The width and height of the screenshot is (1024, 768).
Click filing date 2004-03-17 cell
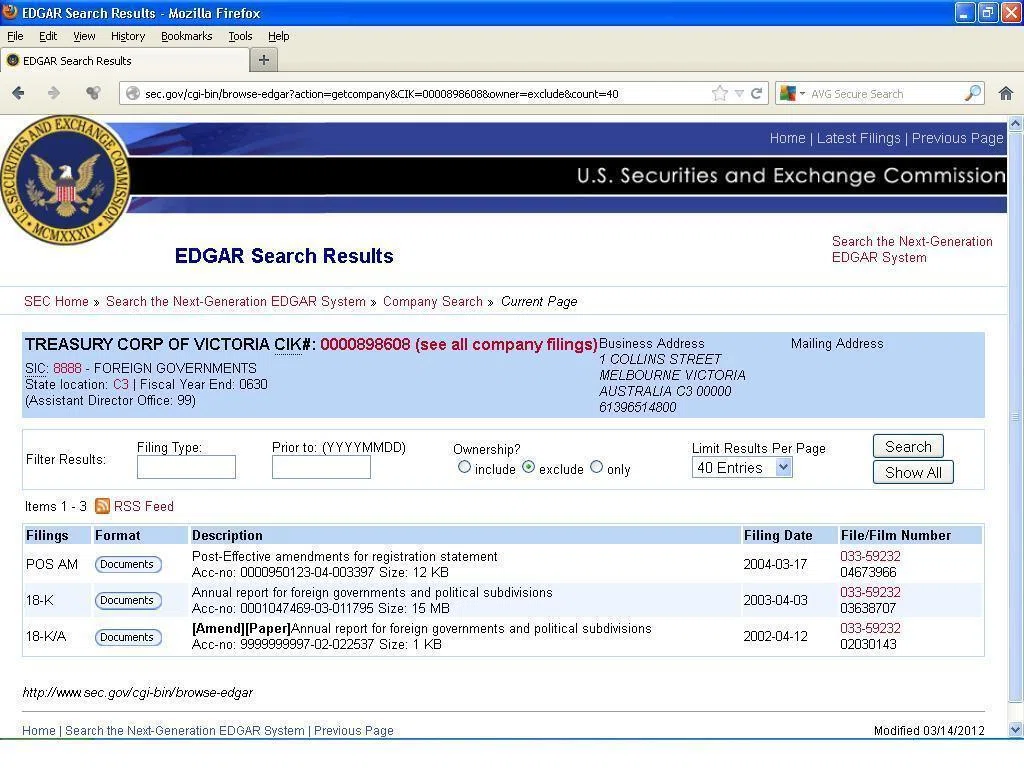coord(775,564)
